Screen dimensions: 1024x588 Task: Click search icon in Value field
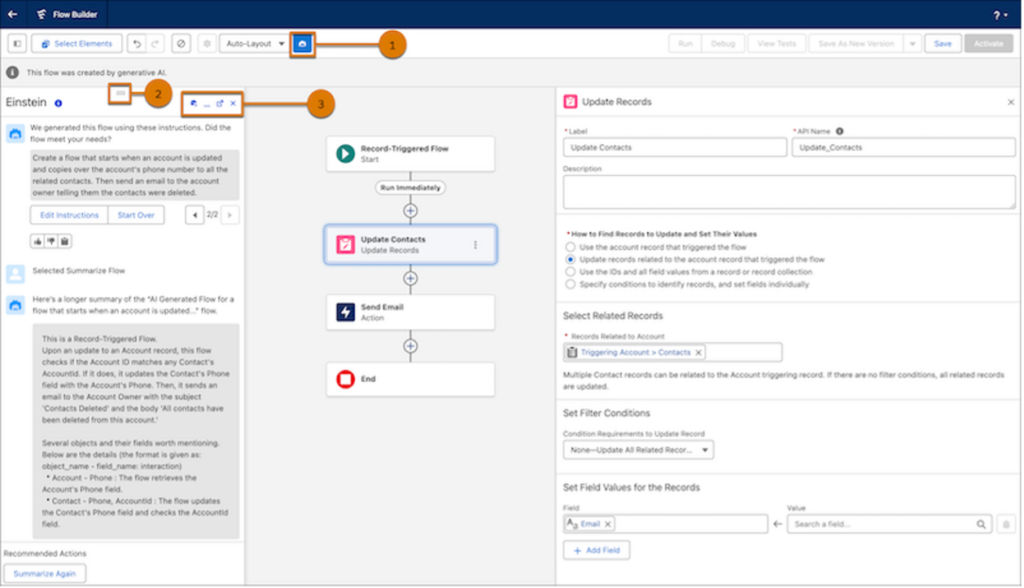click(981, 524)
